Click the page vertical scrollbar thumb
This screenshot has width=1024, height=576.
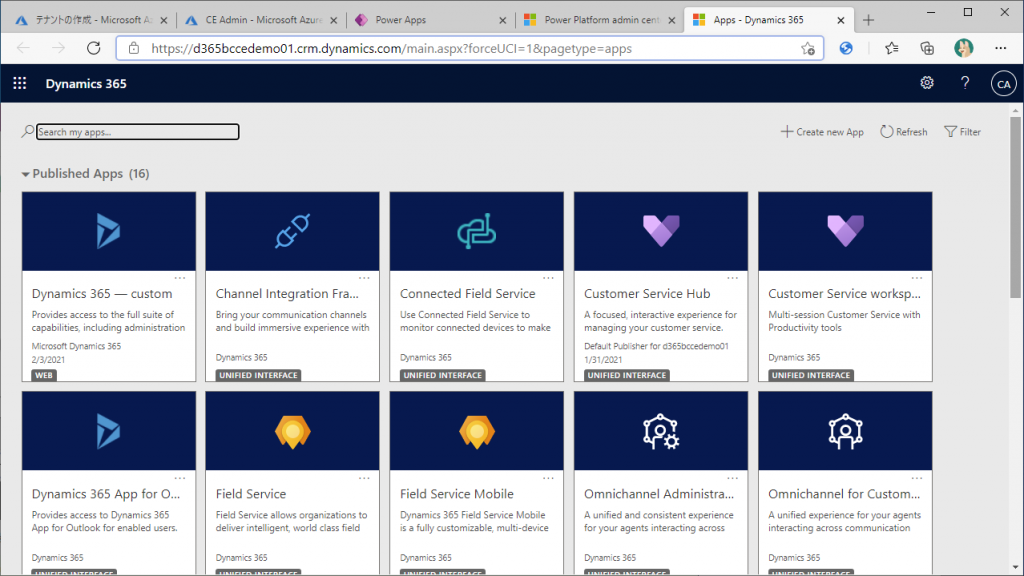point(1015,206)
